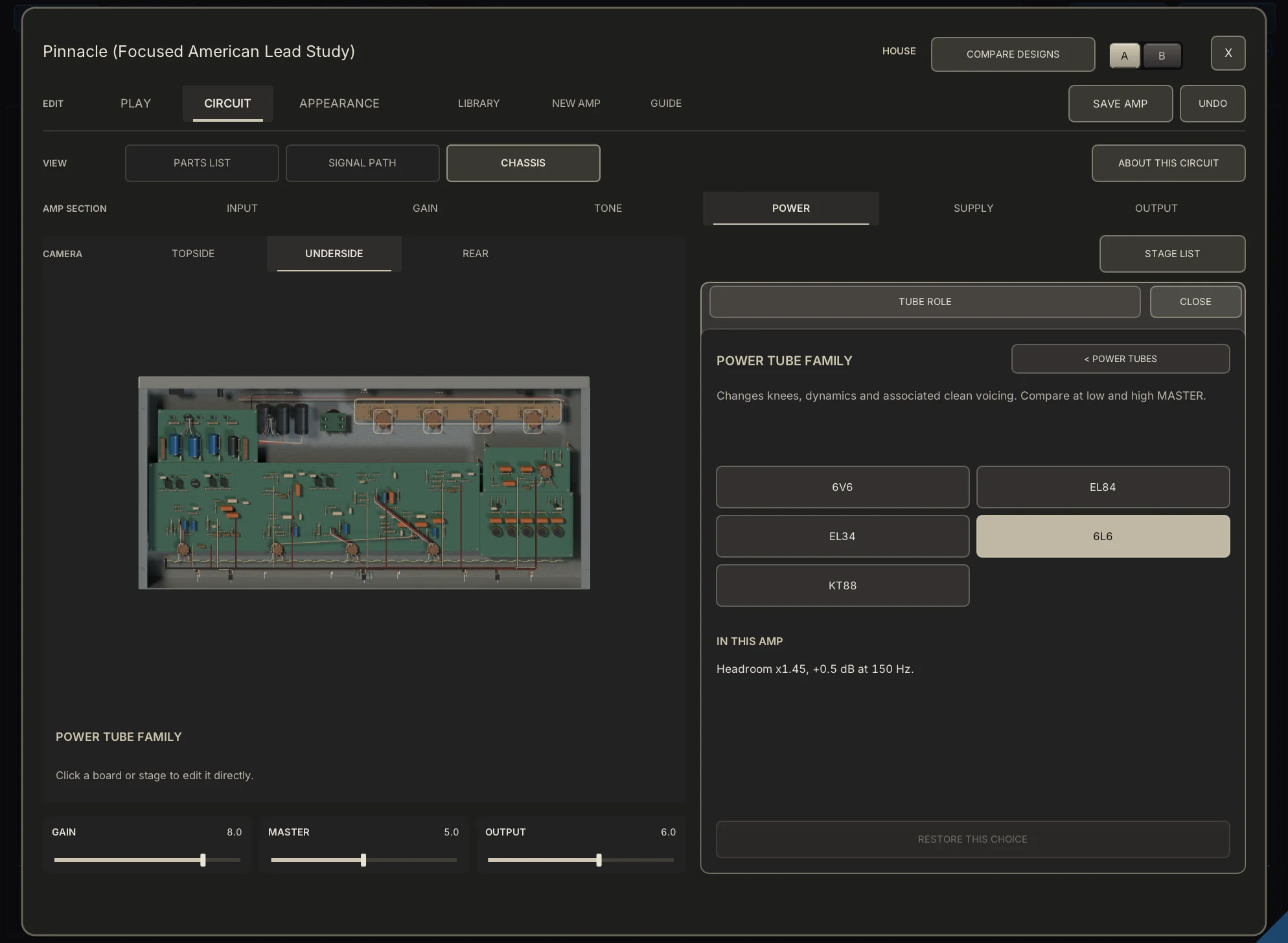Open the STAGE LIST
Viewport: 1288px width, 943px height.
point(1172,254)
